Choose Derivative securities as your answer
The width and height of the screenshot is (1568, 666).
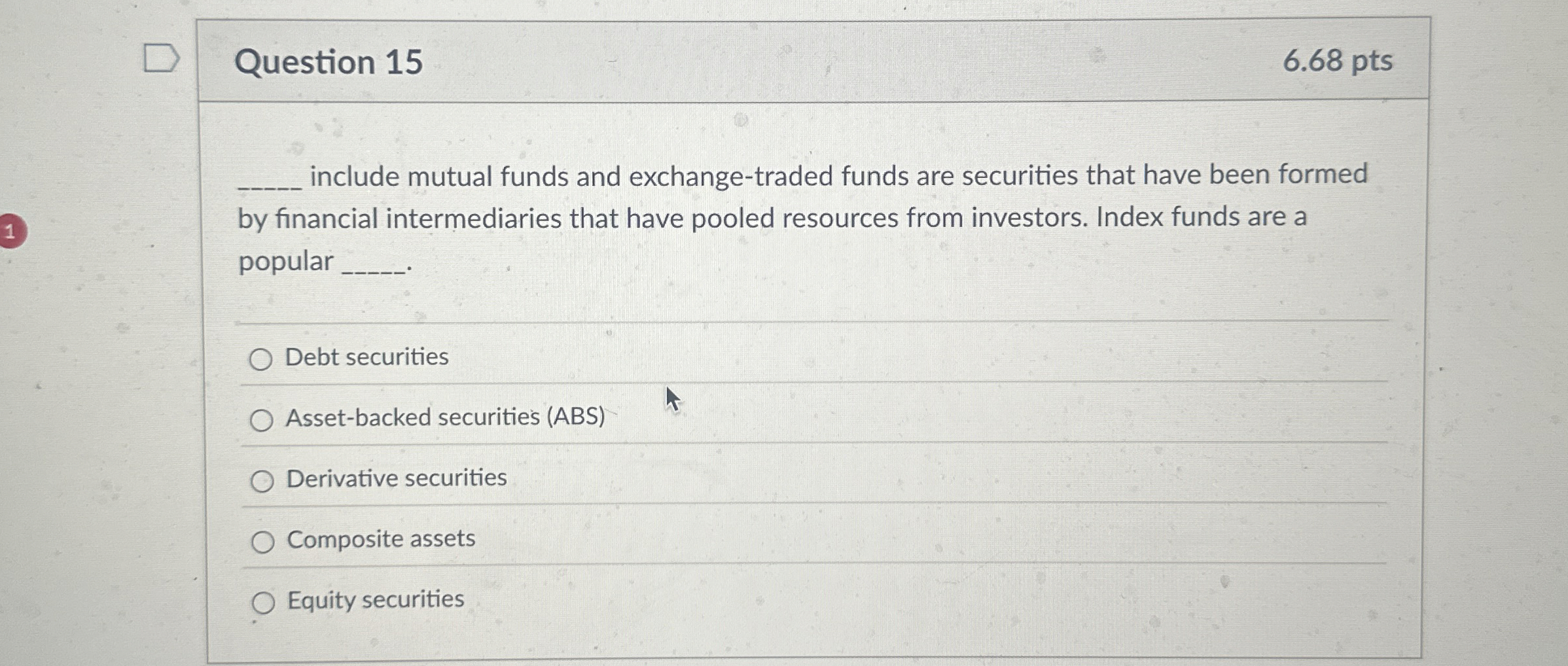(x=262, y=480)
